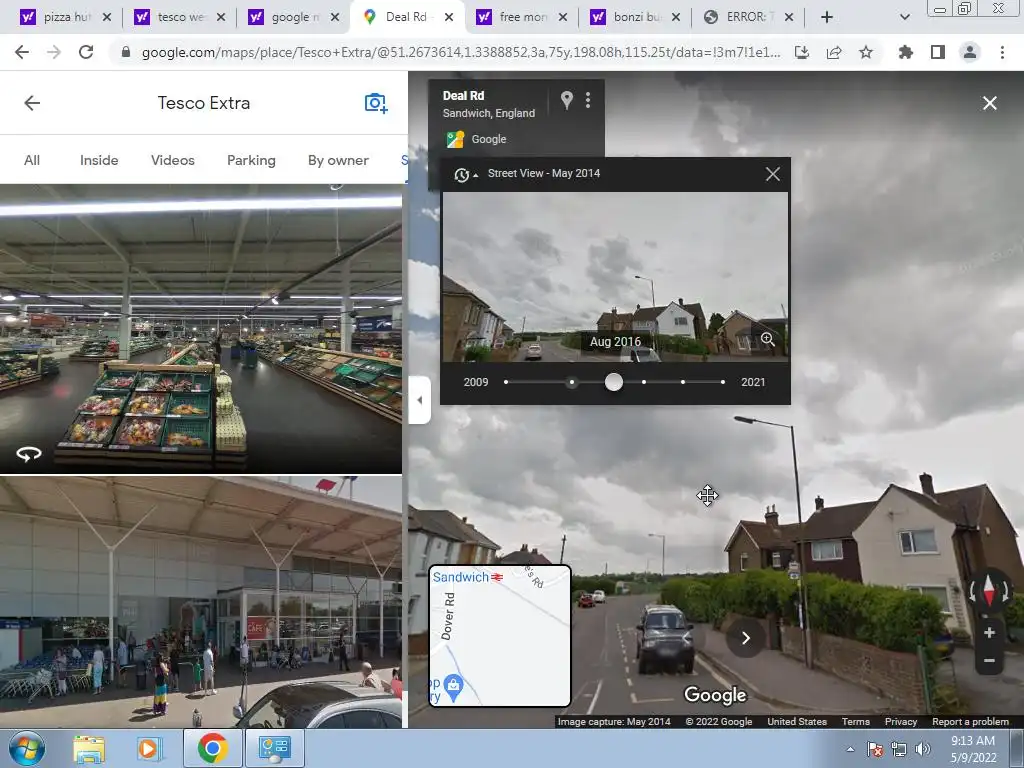Open Chrome extensions puzzle icon
The image size is (1024, 768).
coord(906,52)
